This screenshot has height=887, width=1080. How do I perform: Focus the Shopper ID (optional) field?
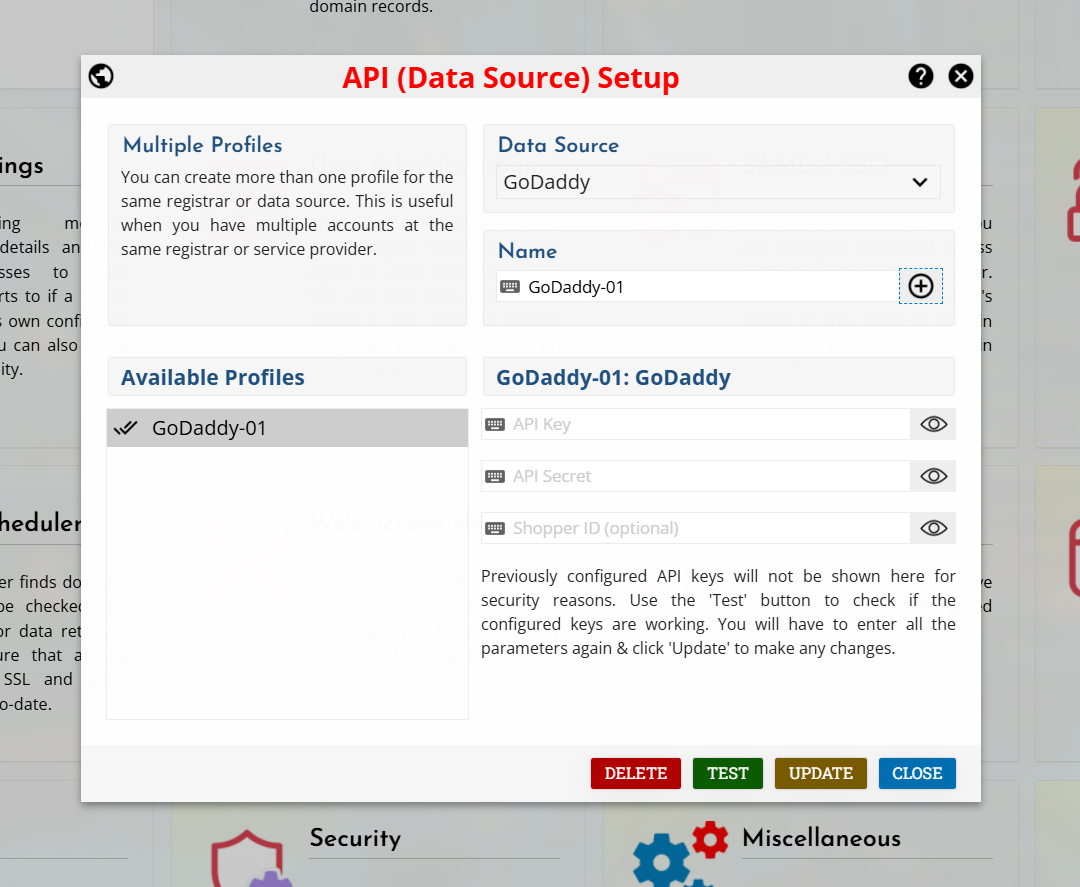[696, 528]
